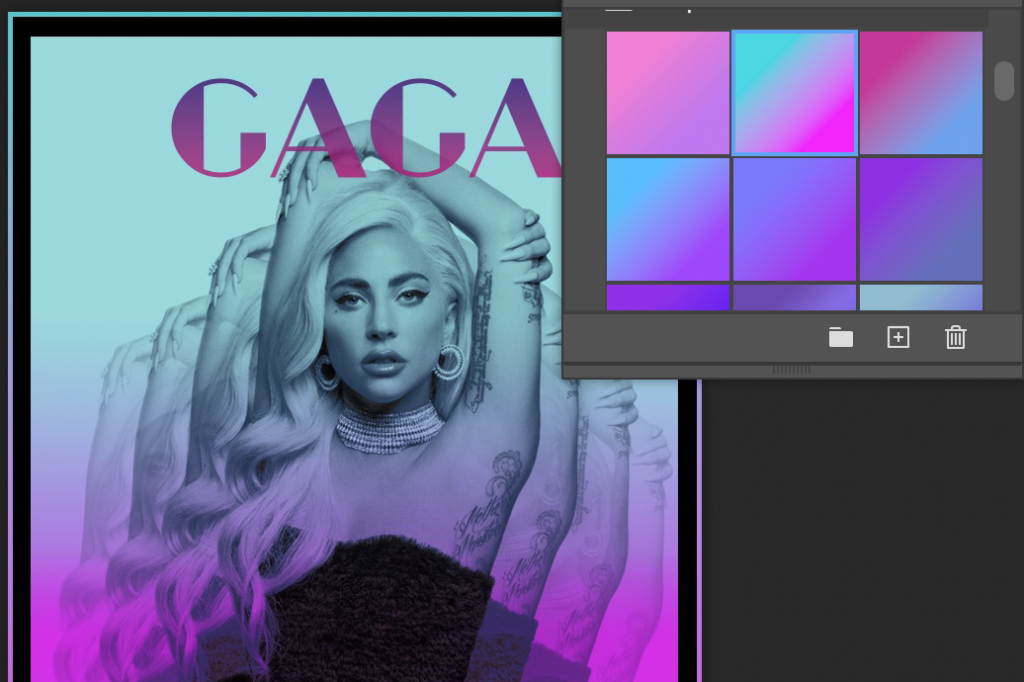Choose the purple to slate blue gradient swatch
The height and width of the screenshot is (682, 1024).
tap(921, 219)
